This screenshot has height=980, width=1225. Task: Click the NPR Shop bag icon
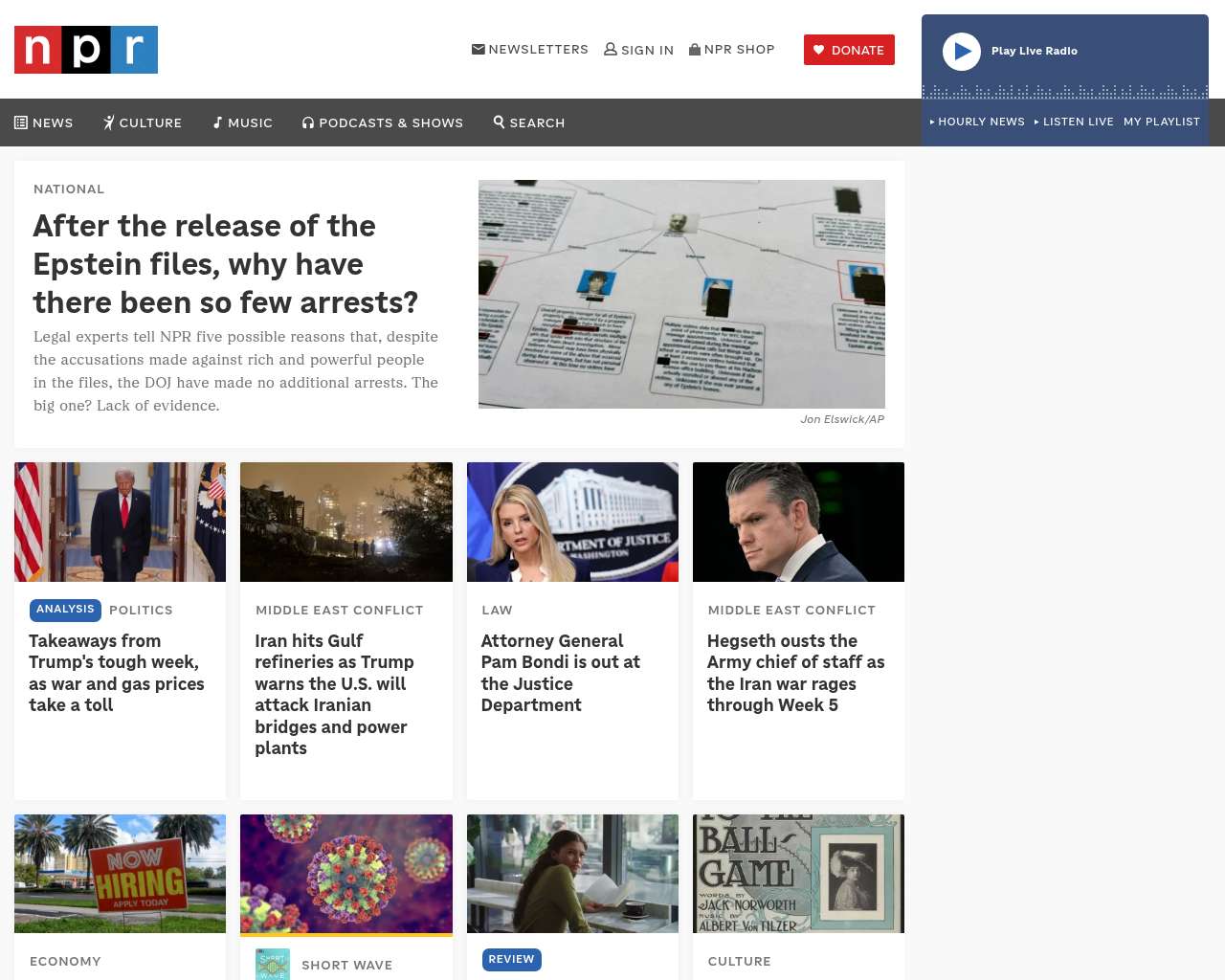tap(695, 49)
